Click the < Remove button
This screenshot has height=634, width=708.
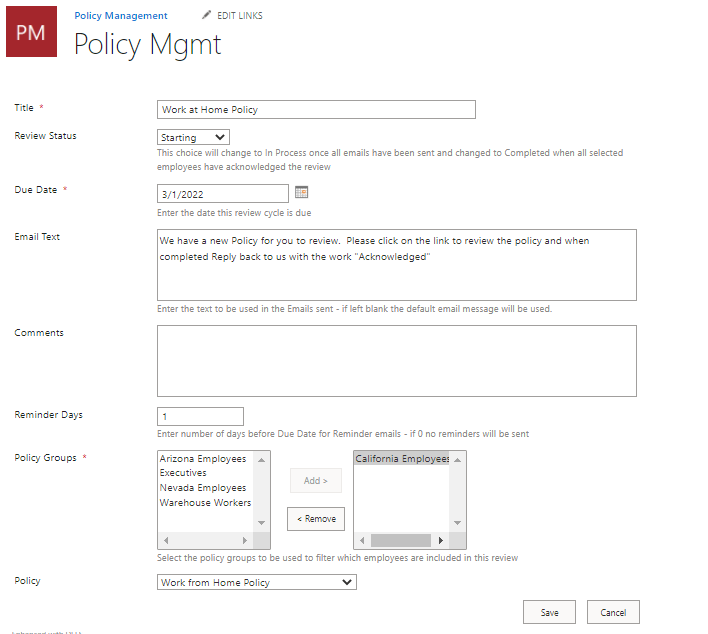[x=316, y=519]
